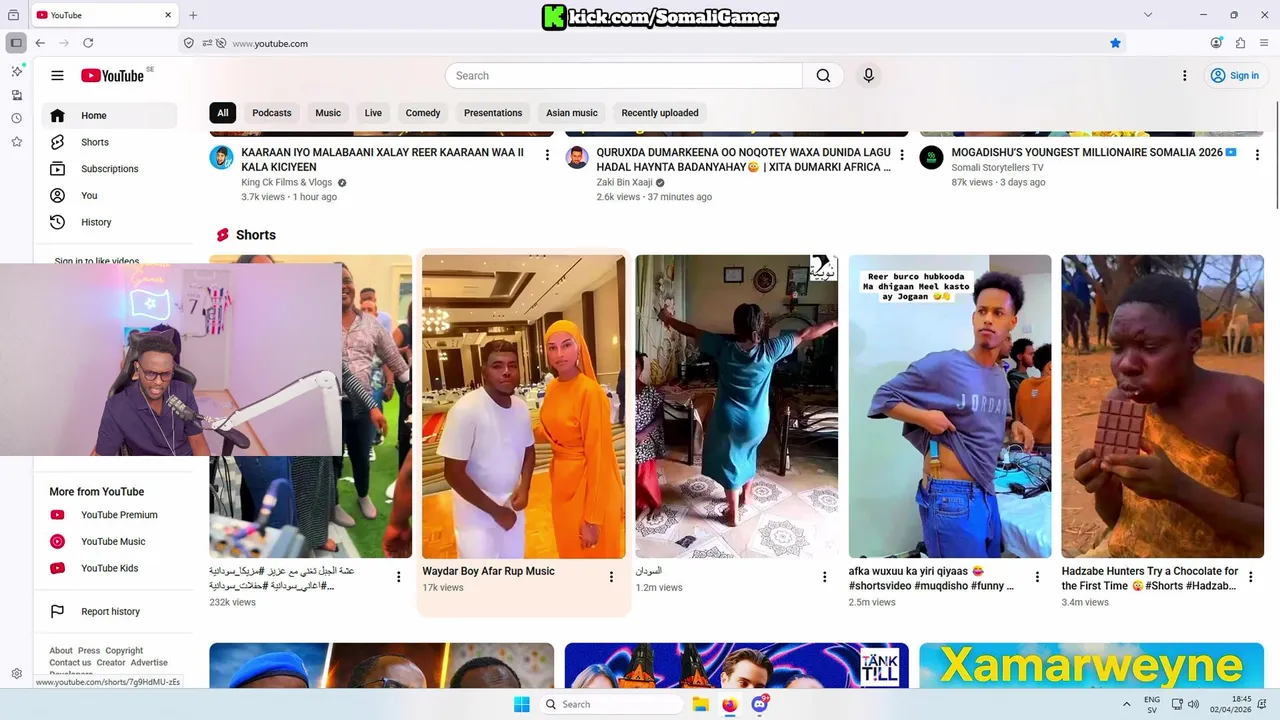The width and height of the screenshot is (1280, 720).
Task: Open options for Waydar Boy Afar short
Action: point(612,577)
